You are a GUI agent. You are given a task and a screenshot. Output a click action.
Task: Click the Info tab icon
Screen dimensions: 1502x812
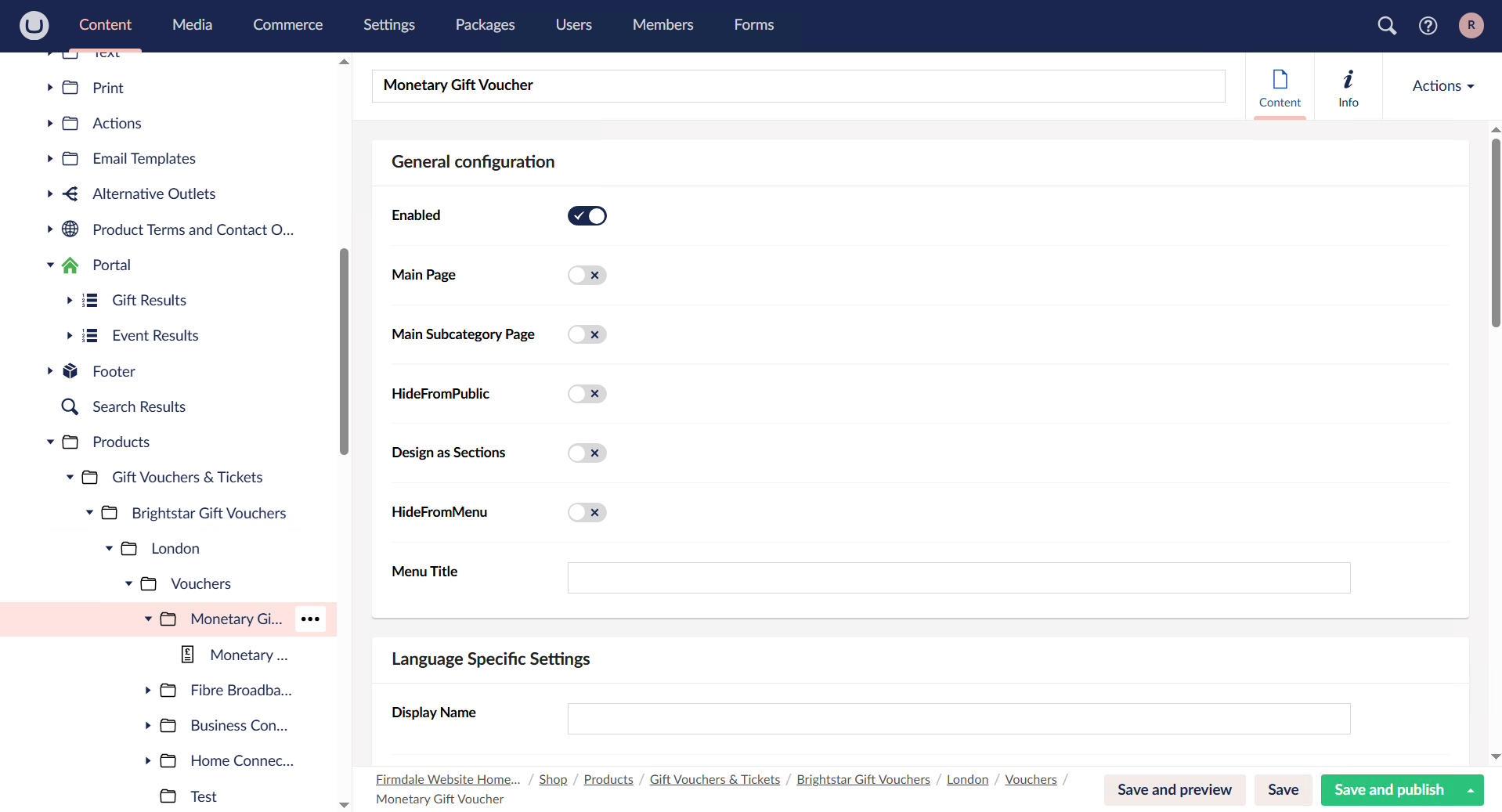click(x=1349, y=80)
